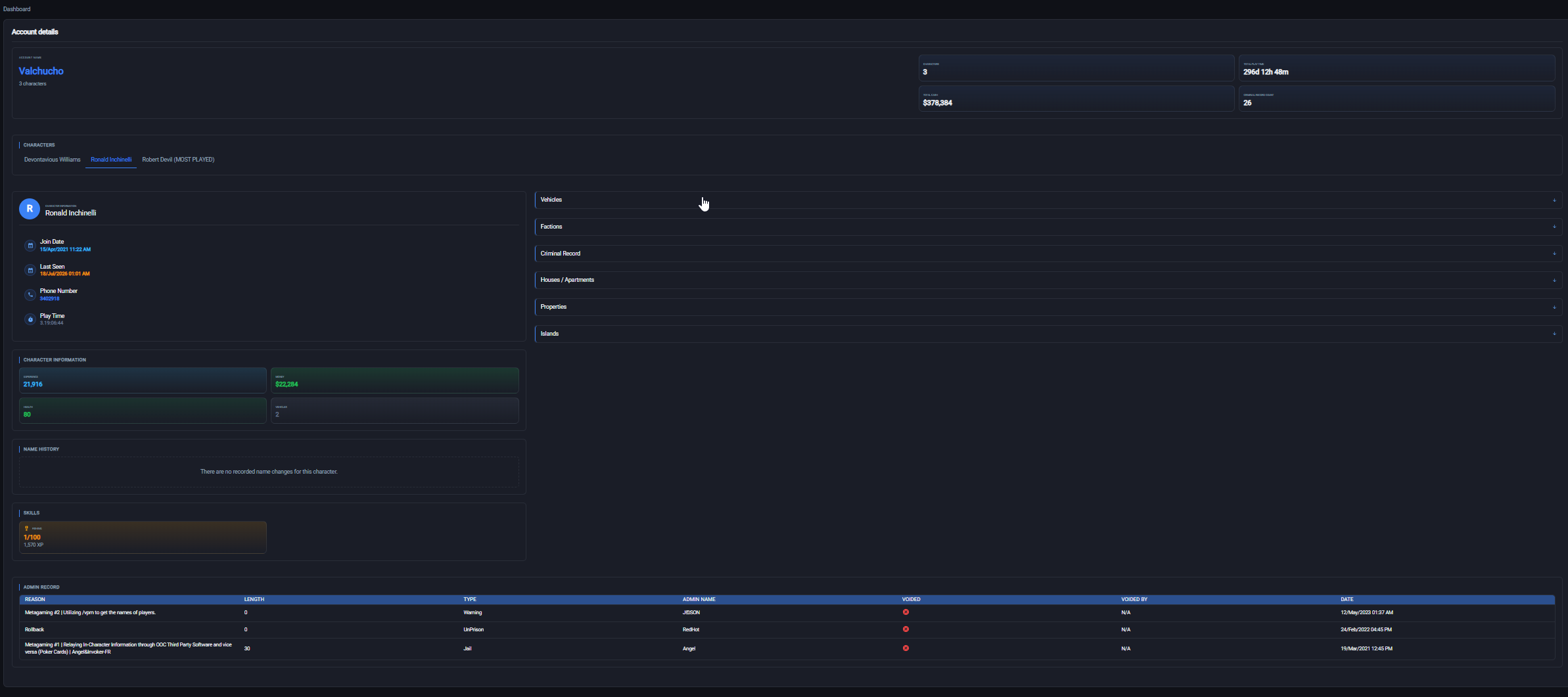Viewport: 1568px width, 697px height.
Task: Click the down arrow at the Criminal Record panel's right edge
Action: pos(1554,254)
